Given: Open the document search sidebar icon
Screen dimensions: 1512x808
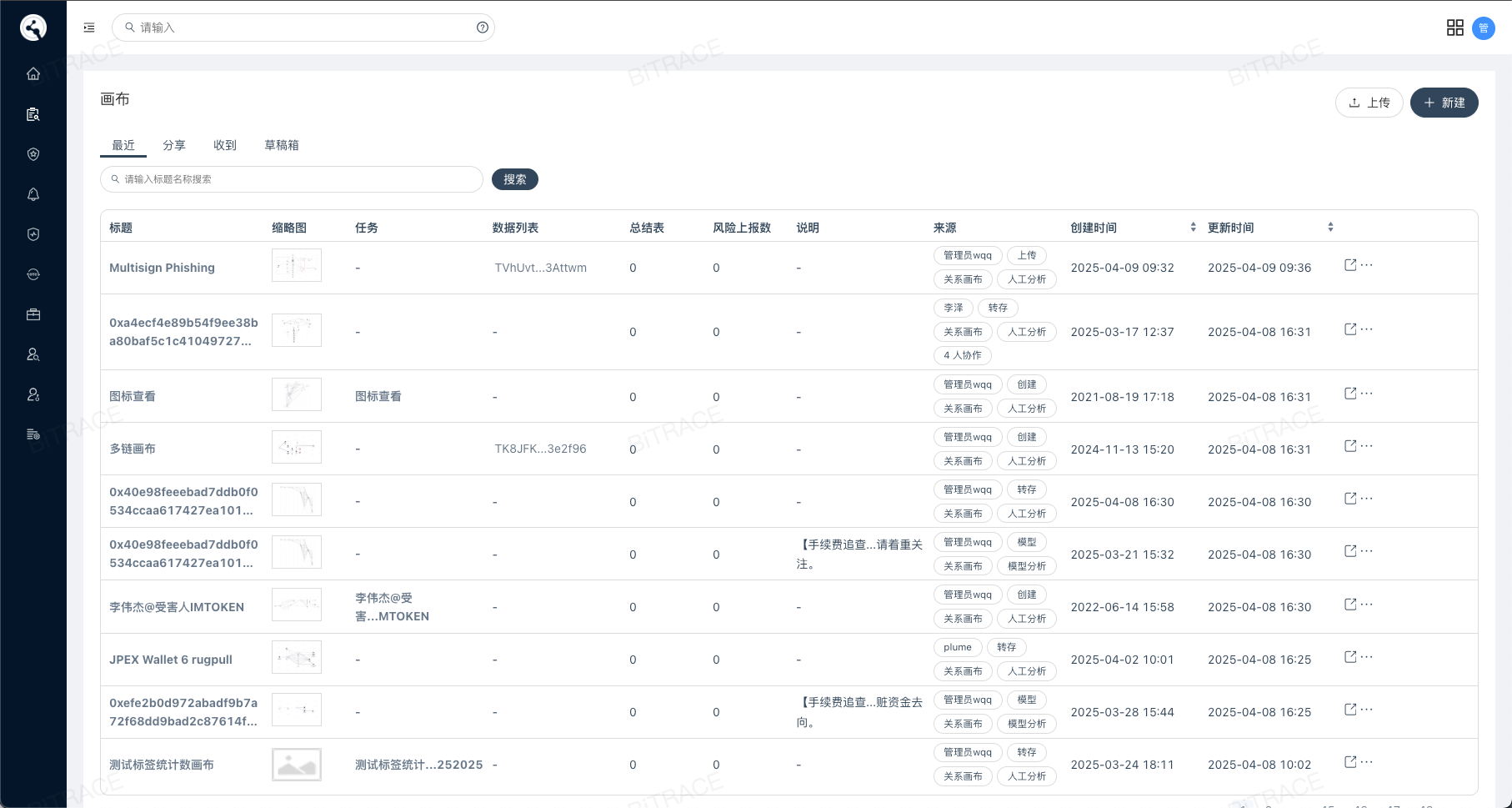Looking at the screenshot, I should pos(33,114).
